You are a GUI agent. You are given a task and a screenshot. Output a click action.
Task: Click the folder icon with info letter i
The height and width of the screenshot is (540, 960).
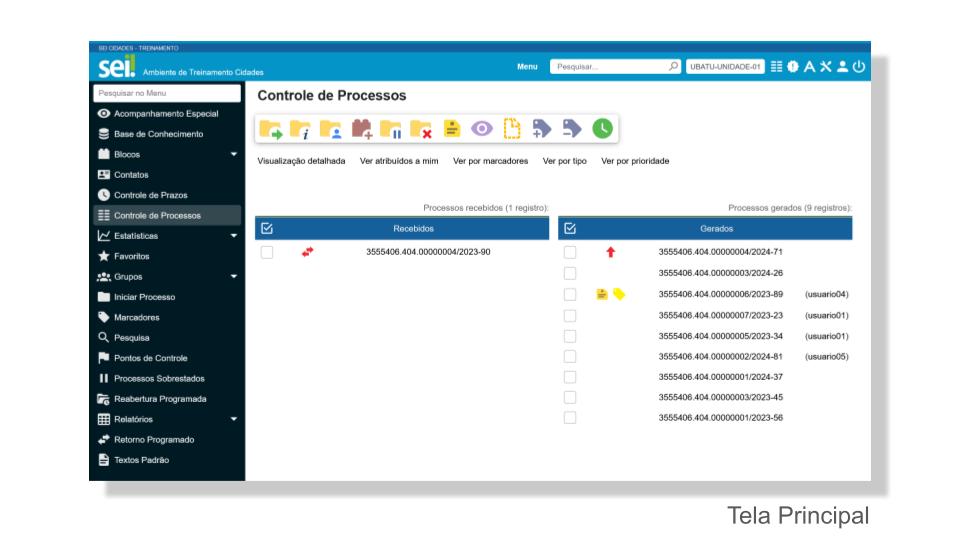click(x=300, y=129)
